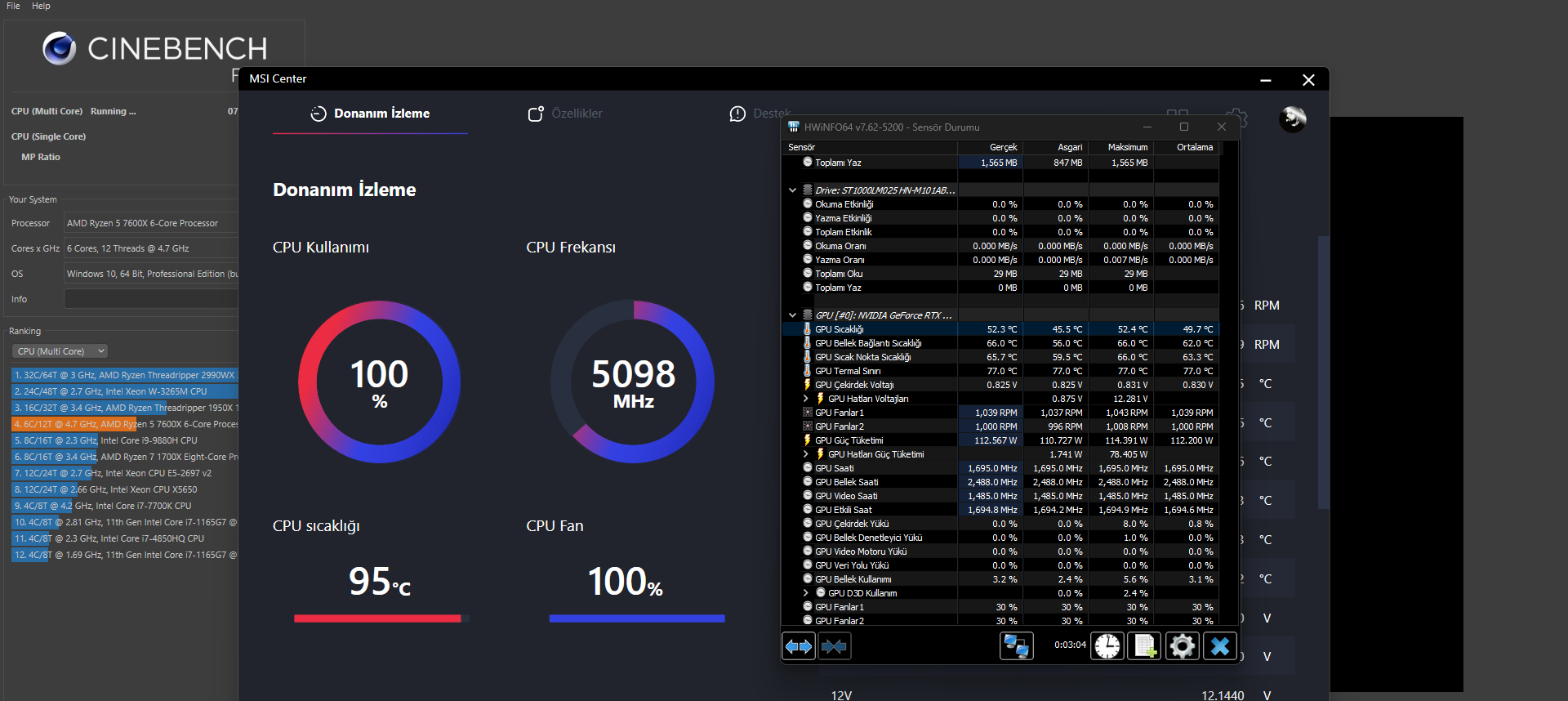Click the lightning icon beside GPU Güç Tüketimi
1568x701 pixels.
pyautogui.click(x=807, y=440)
